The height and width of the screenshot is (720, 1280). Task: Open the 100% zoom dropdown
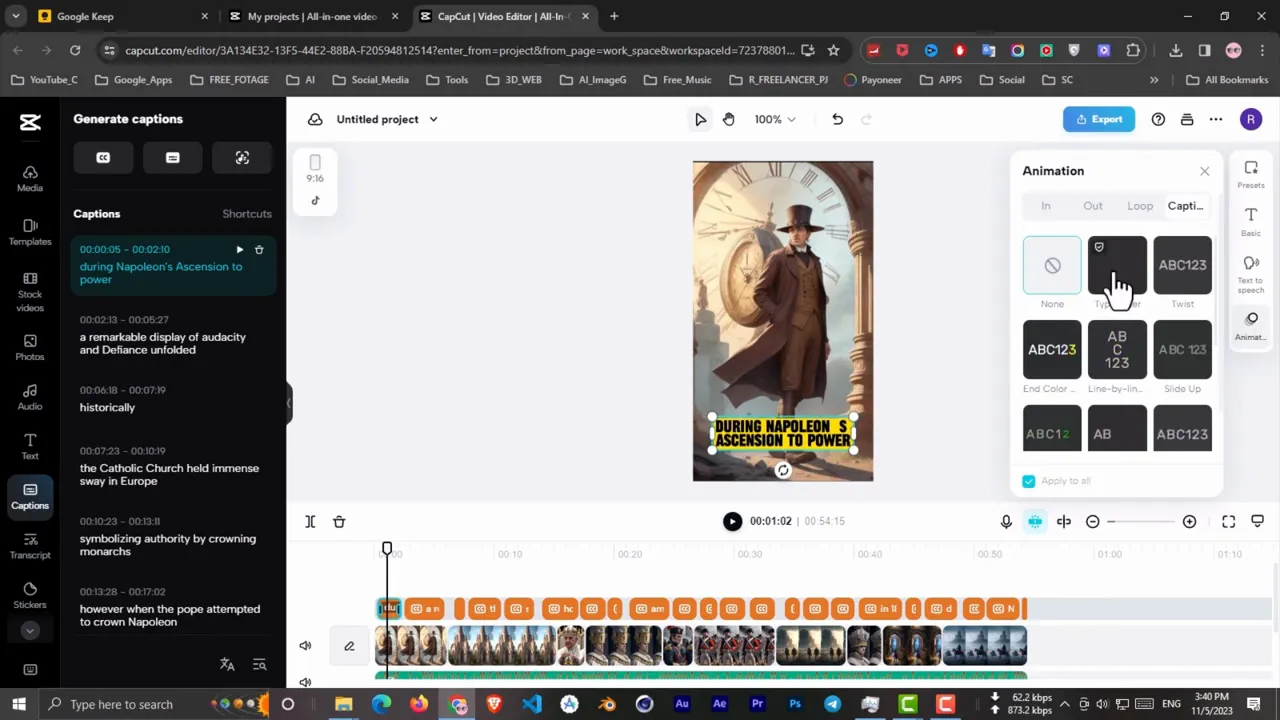click(775, 120)
